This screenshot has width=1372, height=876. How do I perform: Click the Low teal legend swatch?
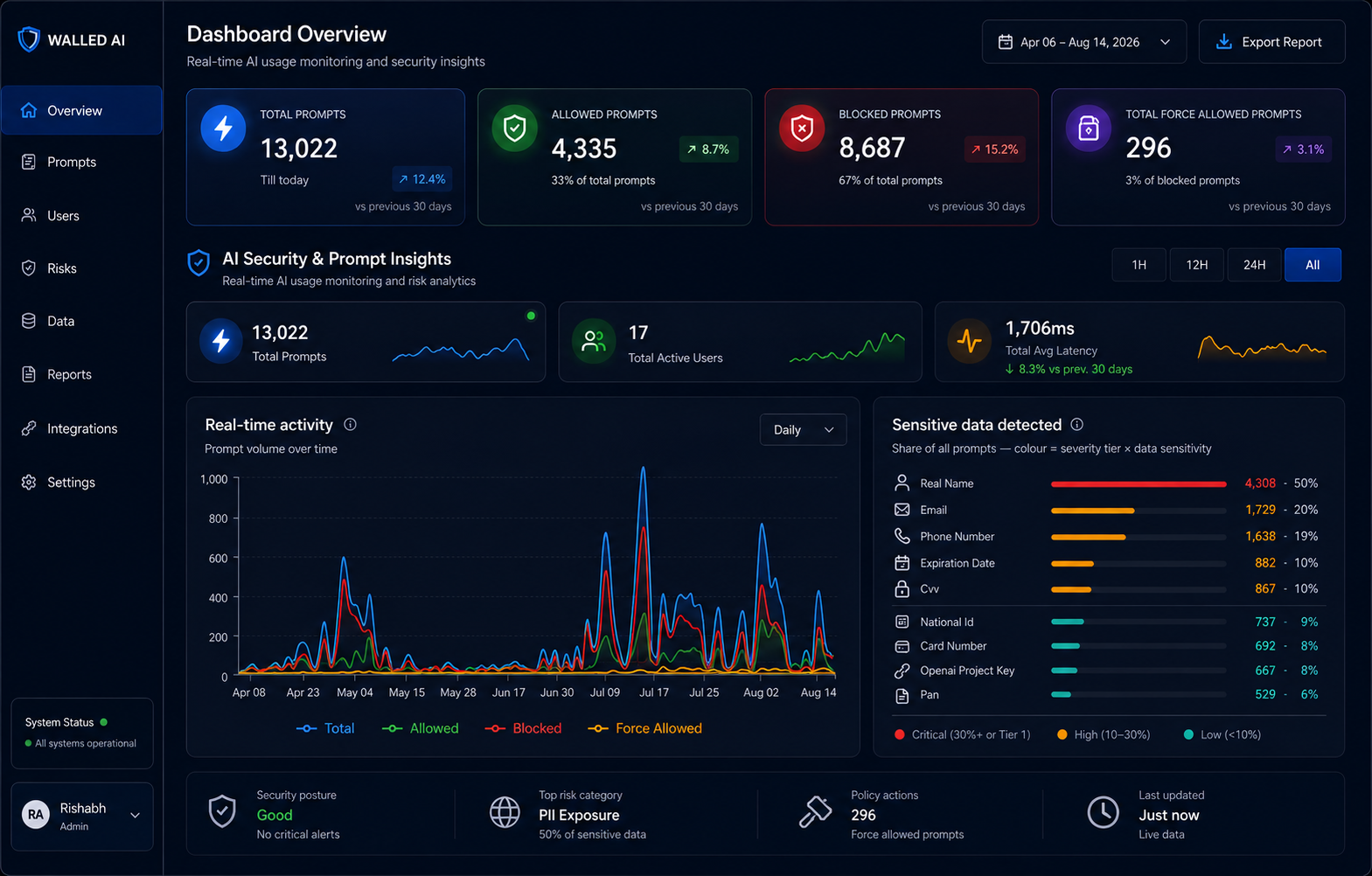1188,734
